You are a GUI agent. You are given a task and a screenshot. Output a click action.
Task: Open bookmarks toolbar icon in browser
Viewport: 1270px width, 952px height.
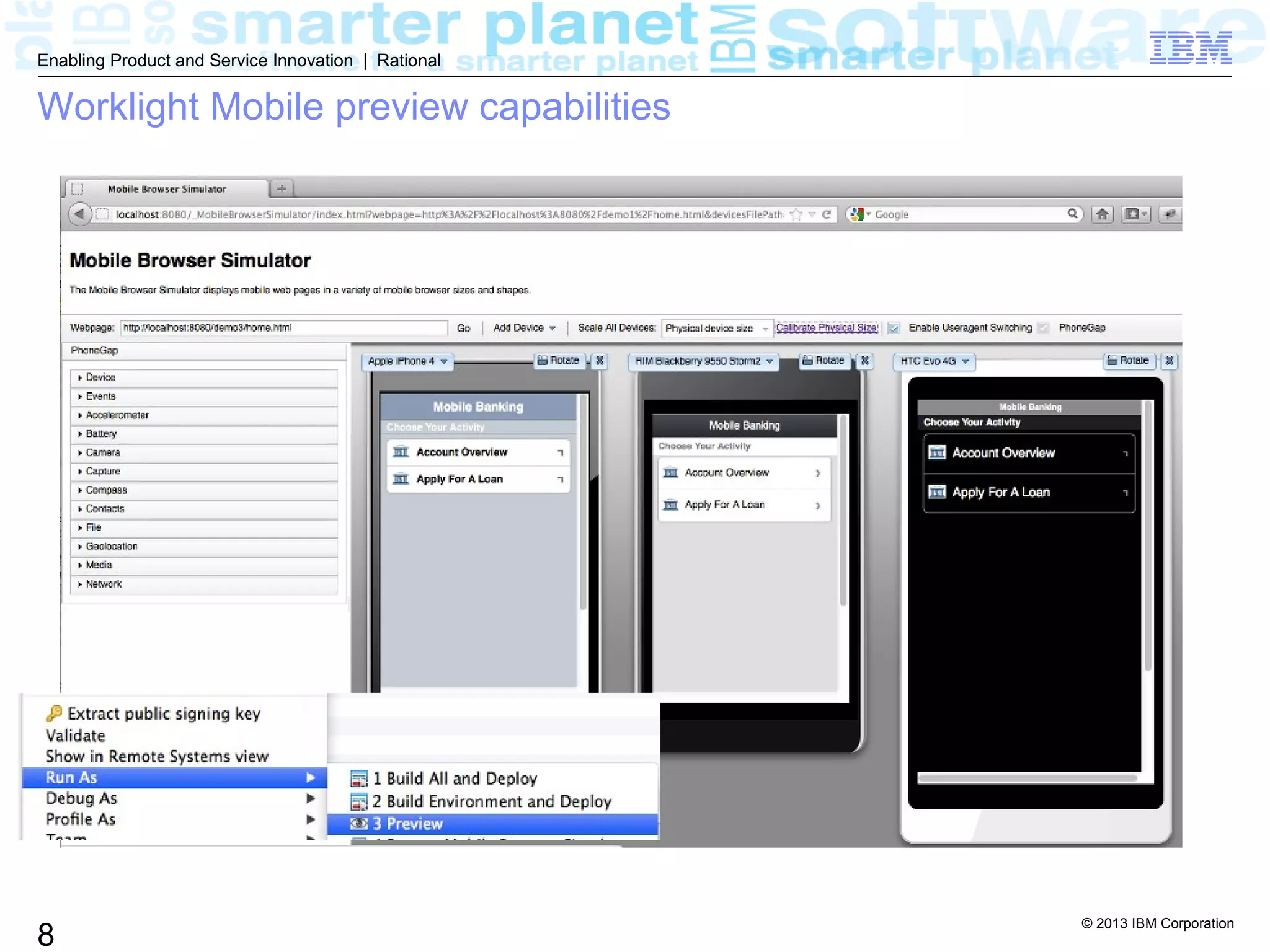point(1135,214)
